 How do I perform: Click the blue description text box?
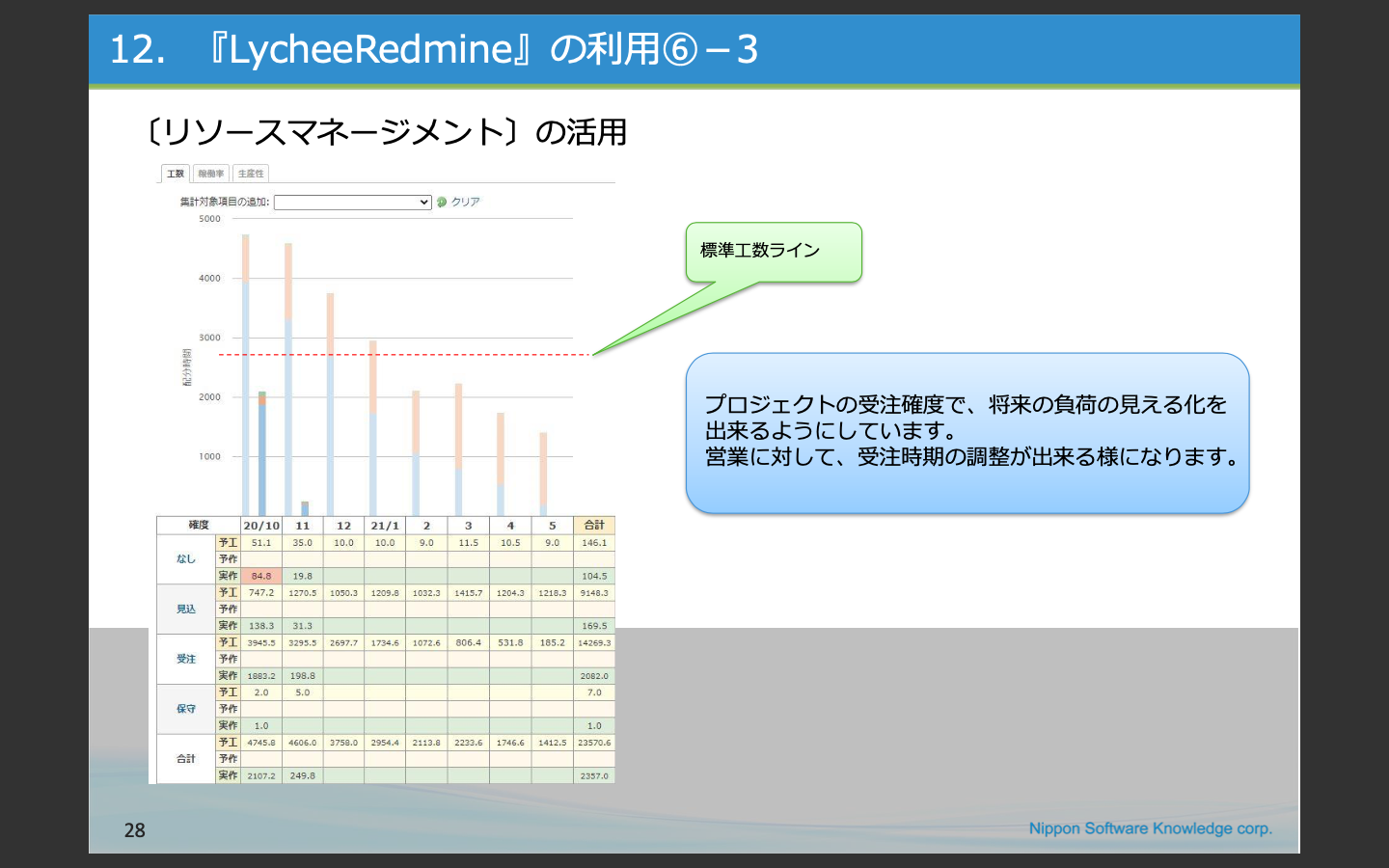[967, 433]
